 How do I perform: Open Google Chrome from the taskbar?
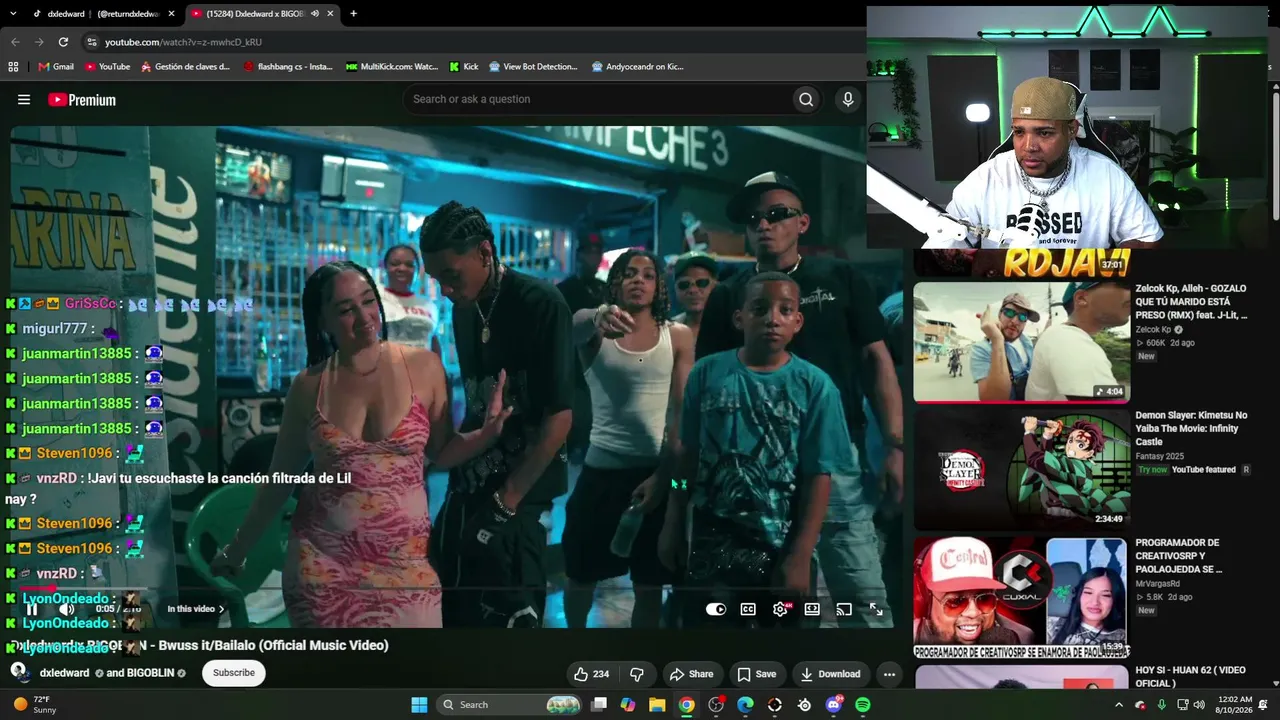pyautogui.click(x=686, y=705)
